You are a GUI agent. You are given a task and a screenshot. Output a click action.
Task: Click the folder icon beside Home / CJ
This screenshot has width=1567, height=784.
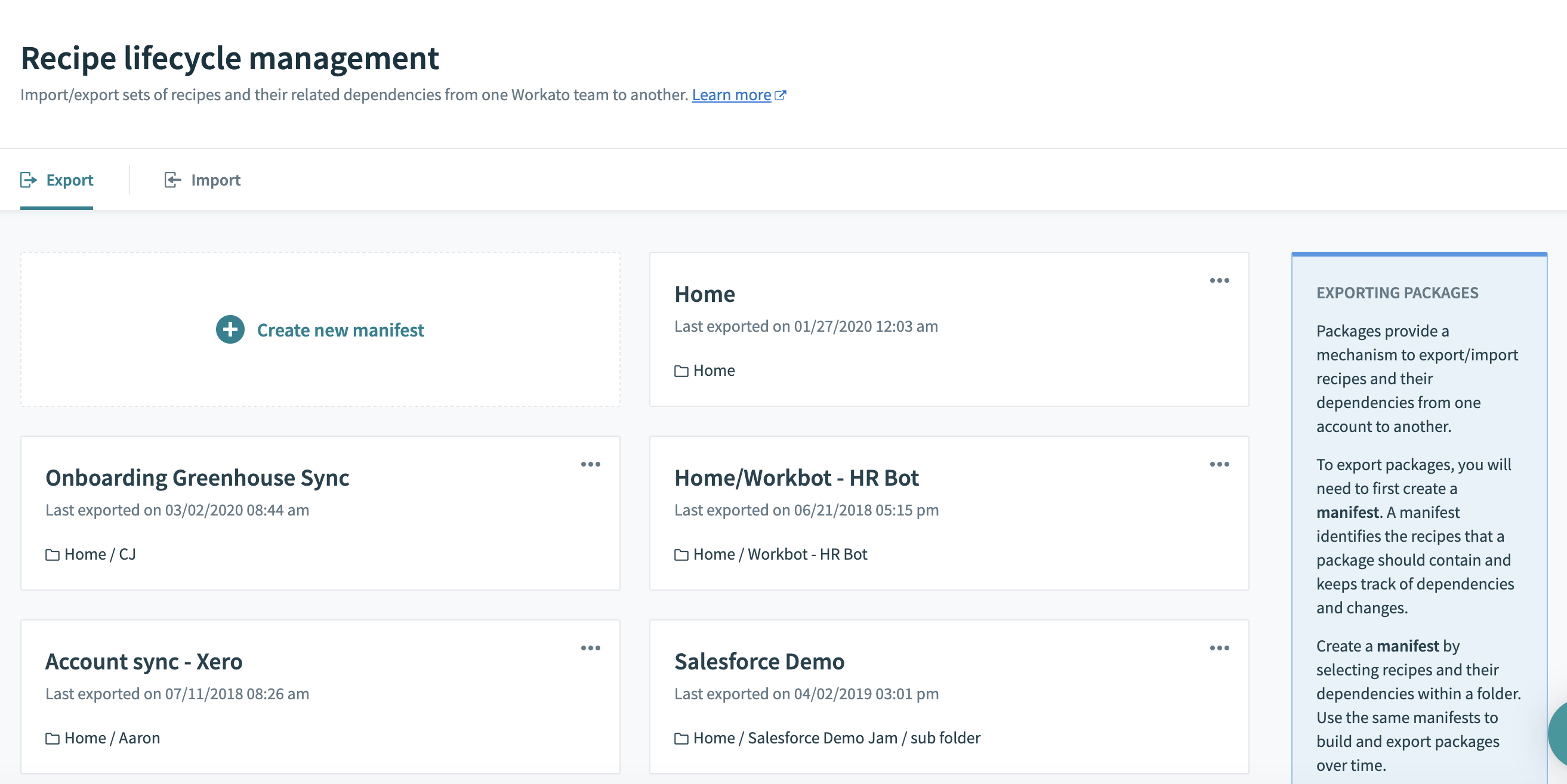pos(52,554)
